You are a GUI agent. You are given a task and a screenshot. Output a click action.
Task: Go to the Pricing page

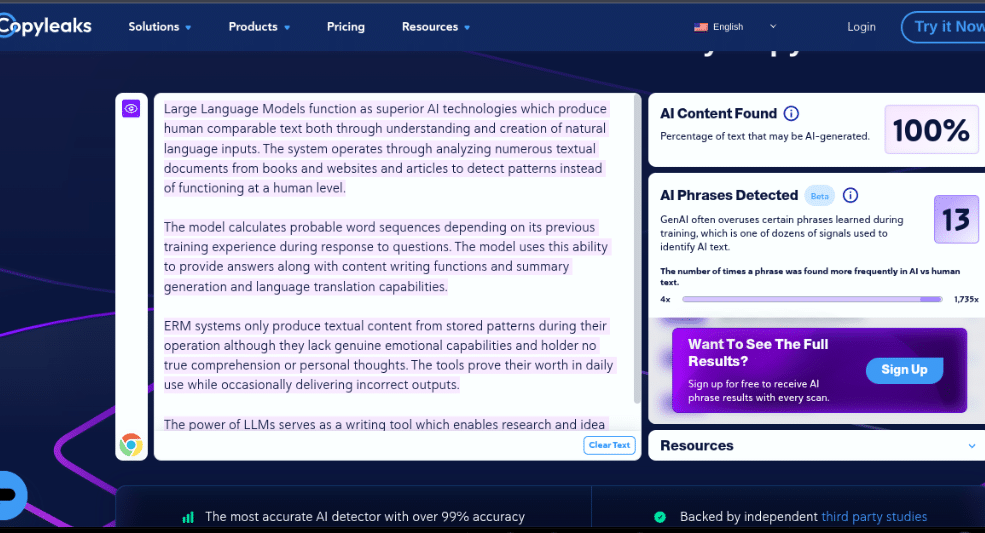tap(346, 27)
